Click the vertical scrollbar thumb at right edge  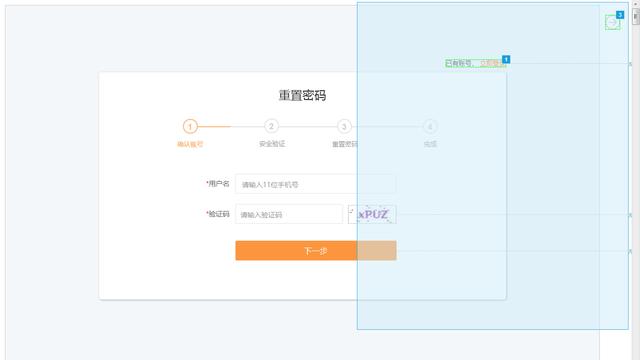[x=636, y=16]
